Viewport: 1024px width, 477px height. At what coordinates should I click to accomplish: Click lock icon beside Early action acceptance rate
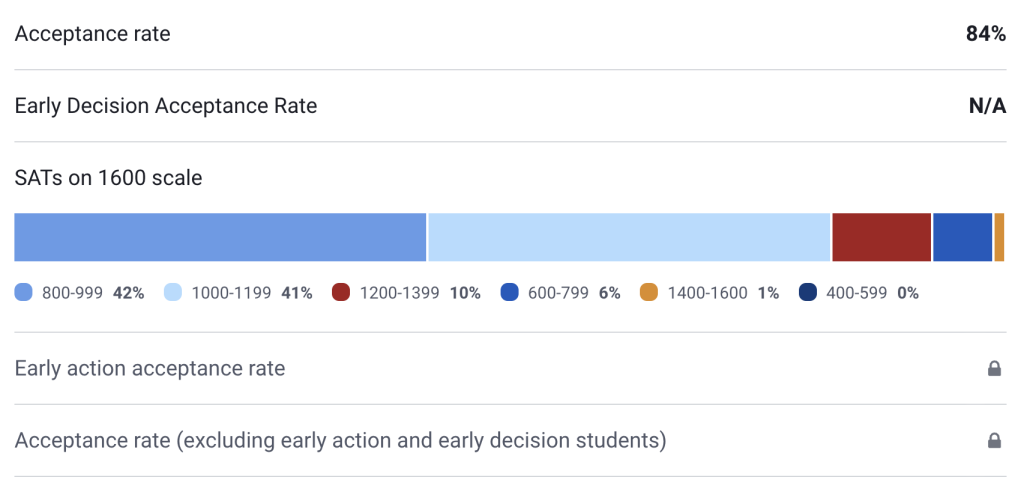click(994, 369)
